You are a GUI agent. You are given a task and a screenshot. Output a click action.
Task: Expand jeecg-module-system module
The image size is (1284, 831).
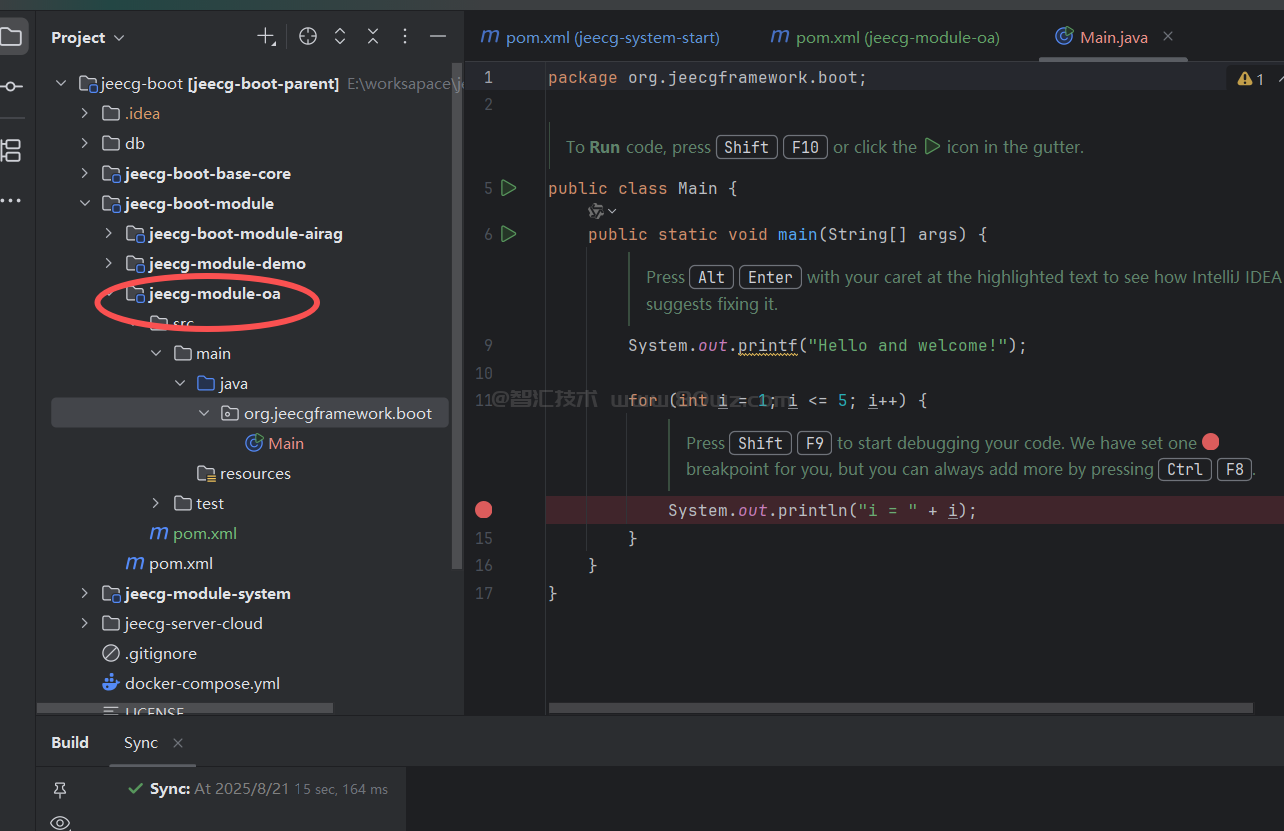tap(85, 594)
